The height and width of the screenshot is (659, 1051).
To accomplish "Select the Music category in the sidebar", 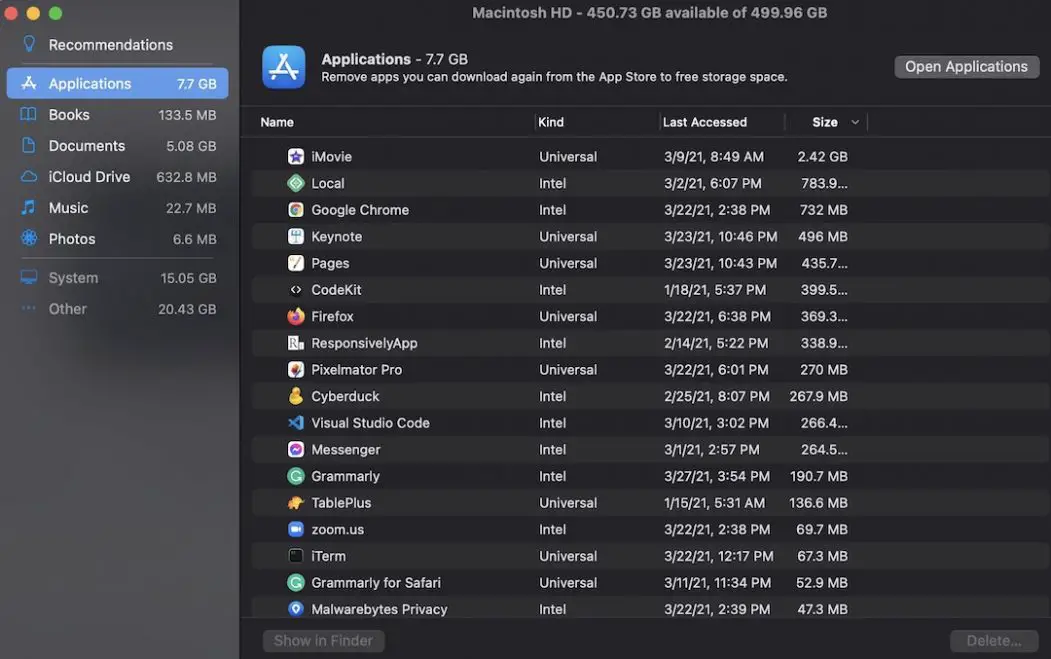I will tap(68, 208).
